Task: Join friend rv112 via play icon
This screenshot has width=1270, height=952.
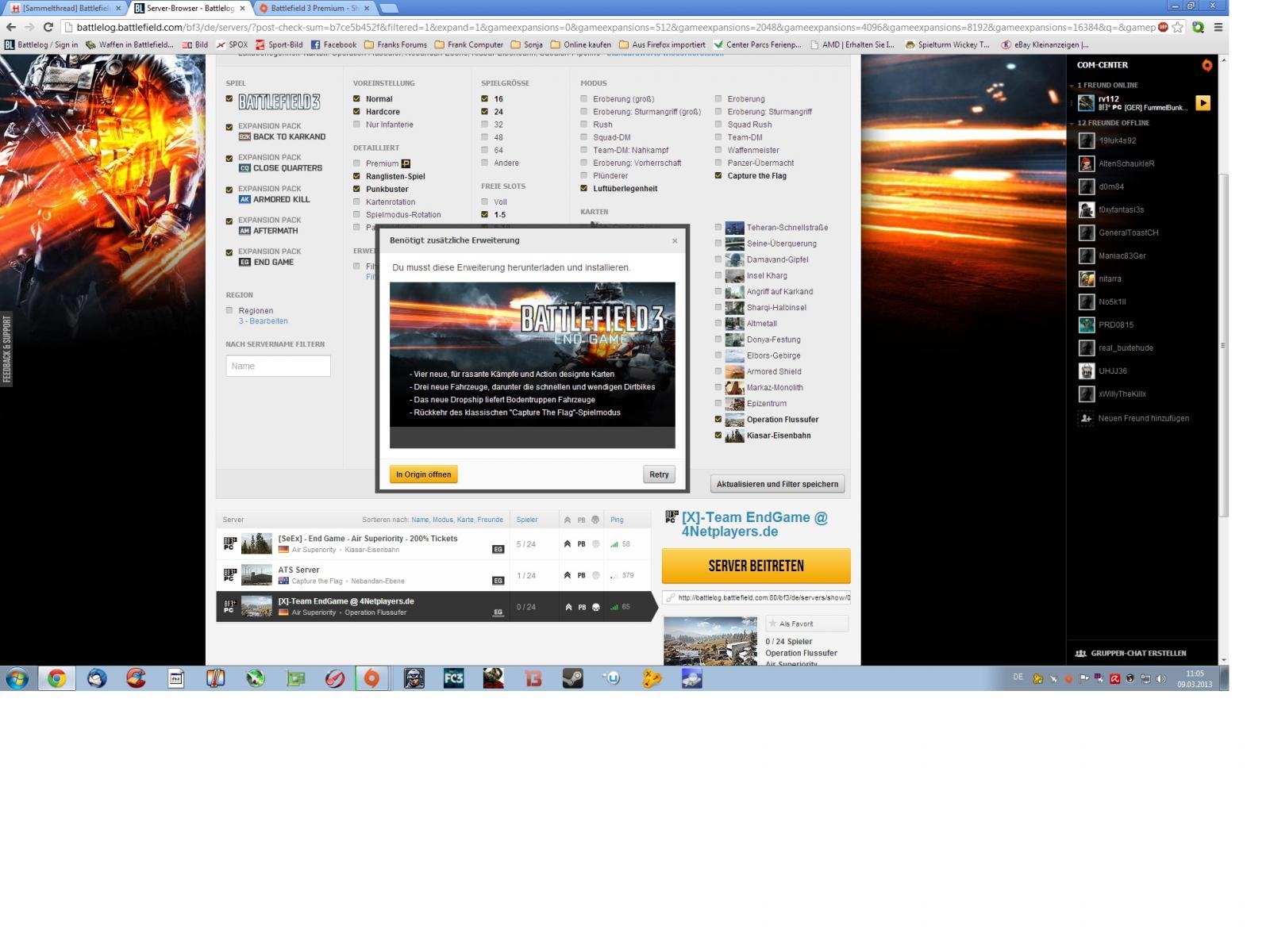Action: point(1203,103)
